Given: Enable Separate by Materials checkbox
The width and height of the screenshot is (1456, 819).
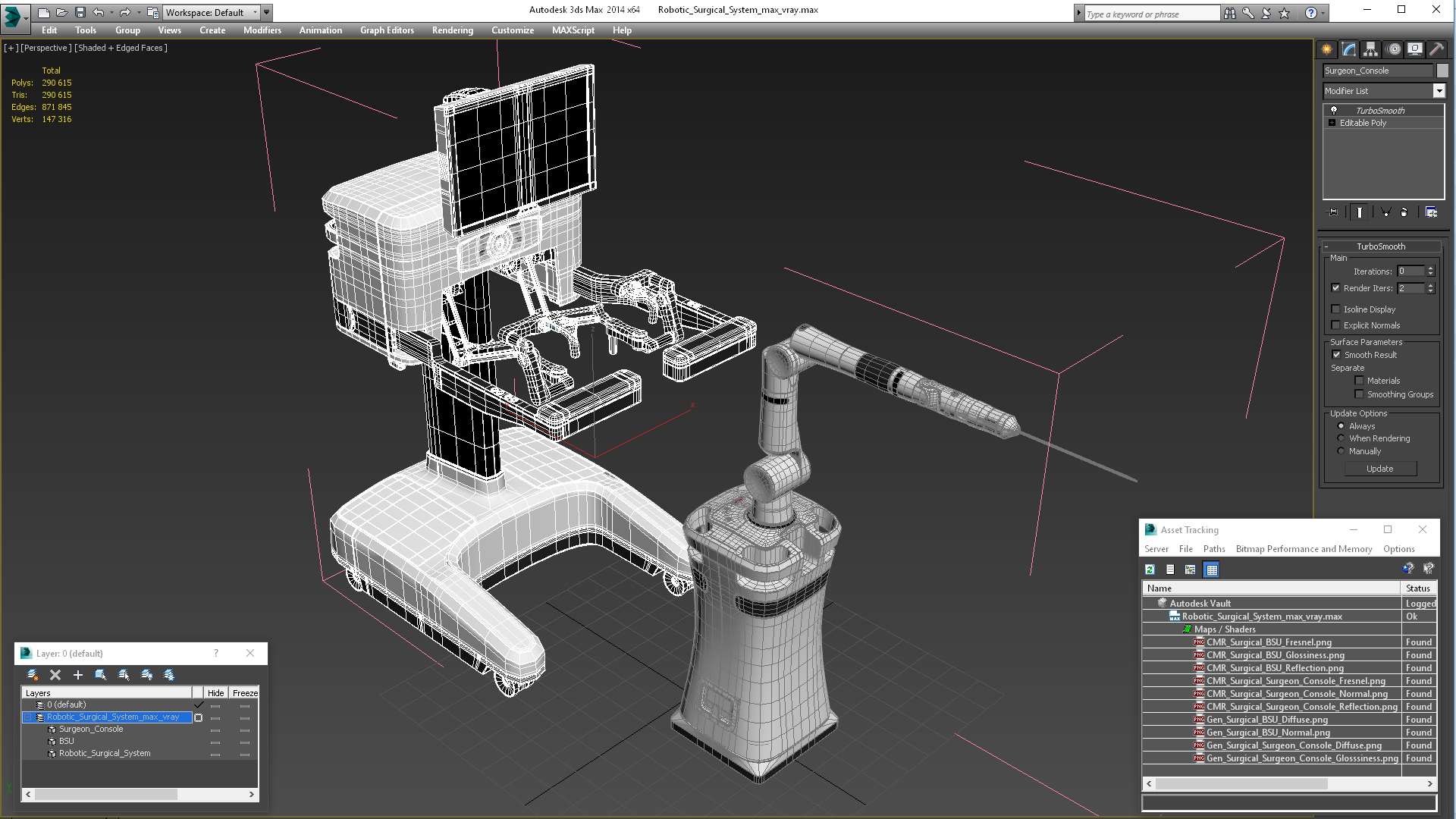Looking at the screenshot, I should point(1360,381).
